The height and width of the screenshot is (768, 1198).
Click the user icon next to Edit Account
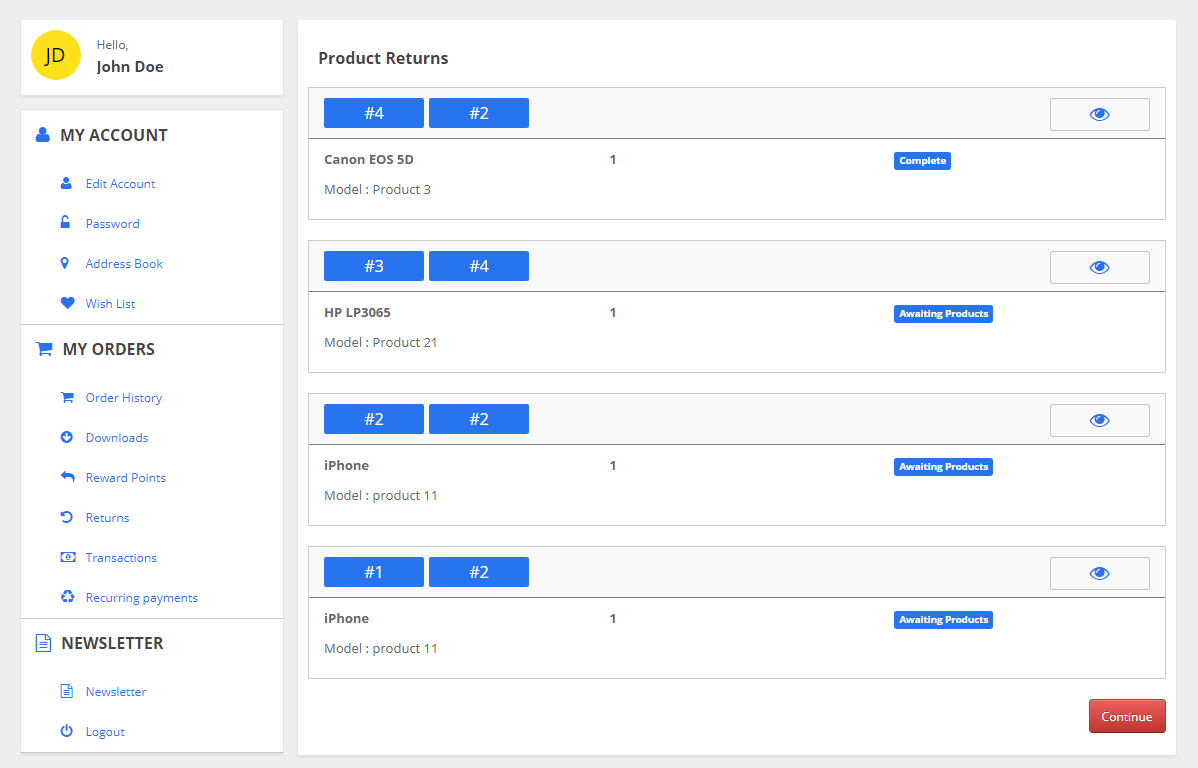point(66,183)
